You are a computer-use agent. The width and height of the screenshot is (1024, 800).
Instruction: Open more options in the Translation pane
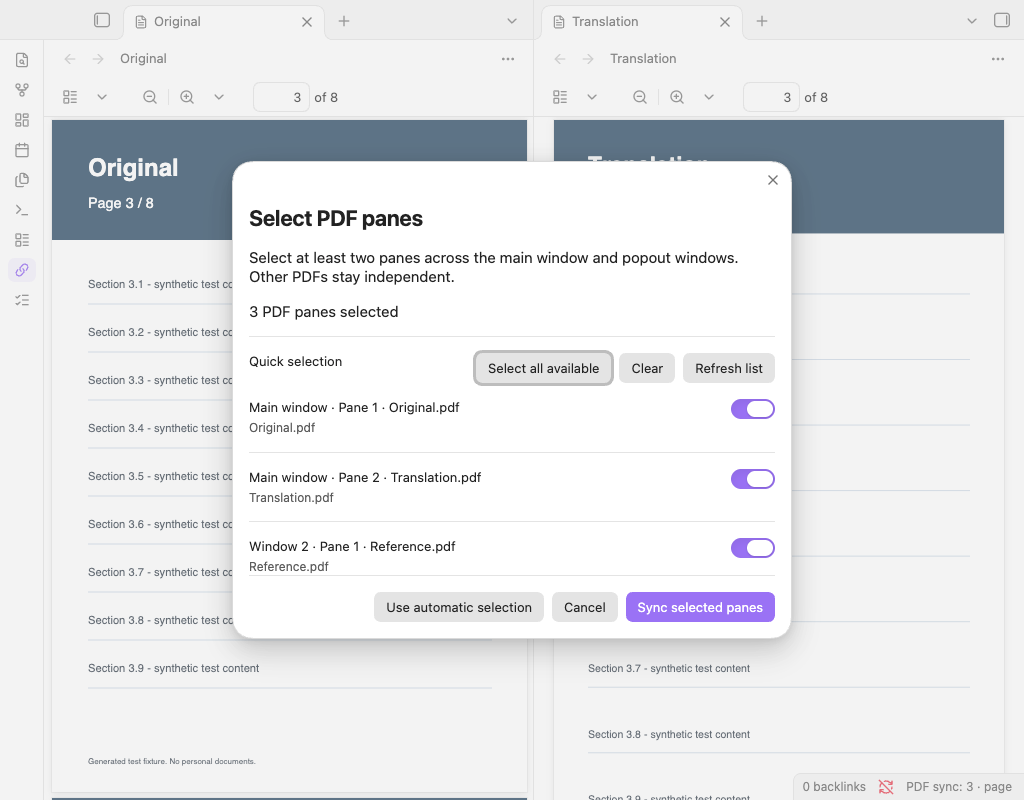tap(998, 59)
